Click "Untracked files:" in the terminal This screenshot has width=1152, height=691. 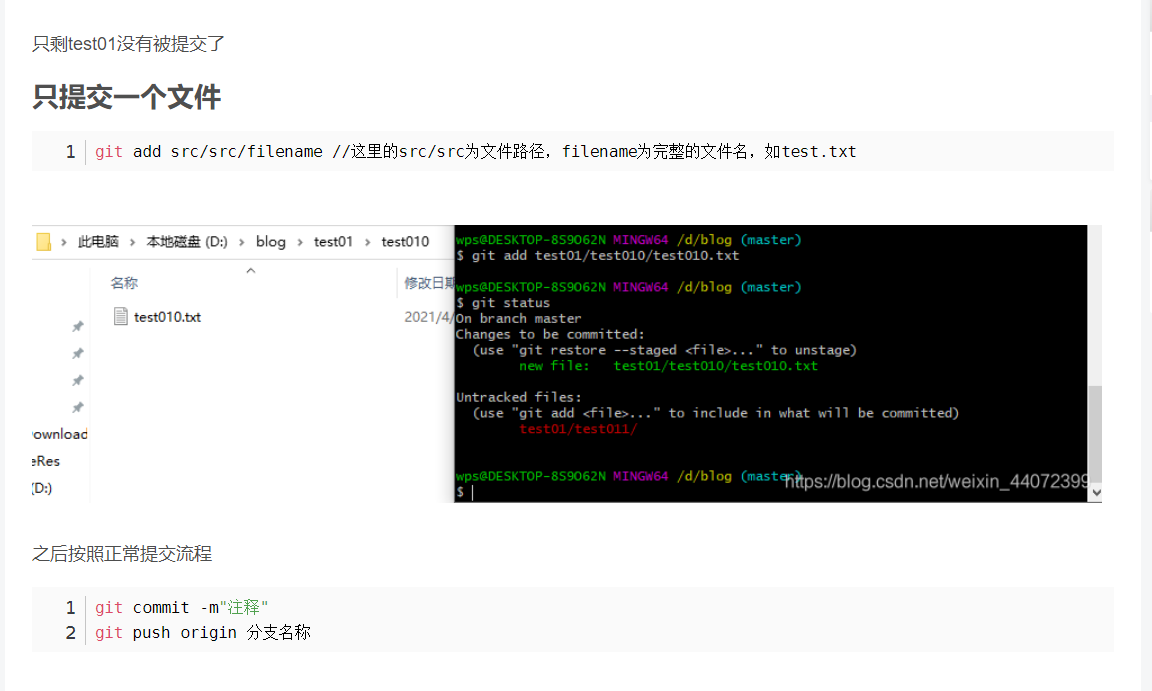click(519, 397)
